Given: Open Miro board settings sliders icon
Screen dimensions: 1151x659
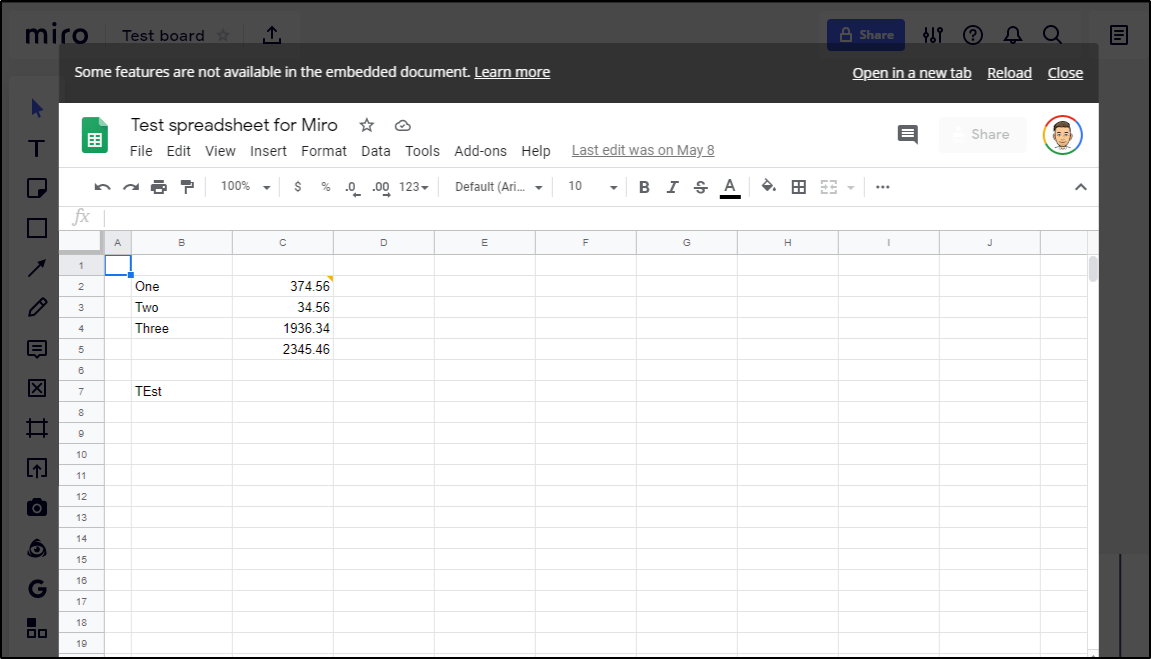Looking at the screenshot, I should 933,34.
